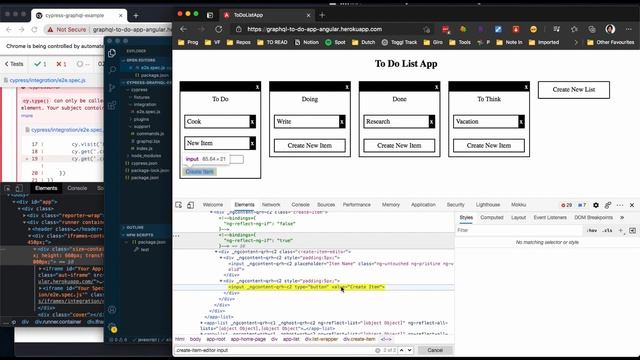This screenshot has width=640, height=360.
Task: Toggle device emulation in Edge DevTools
Action: (191, 205)
